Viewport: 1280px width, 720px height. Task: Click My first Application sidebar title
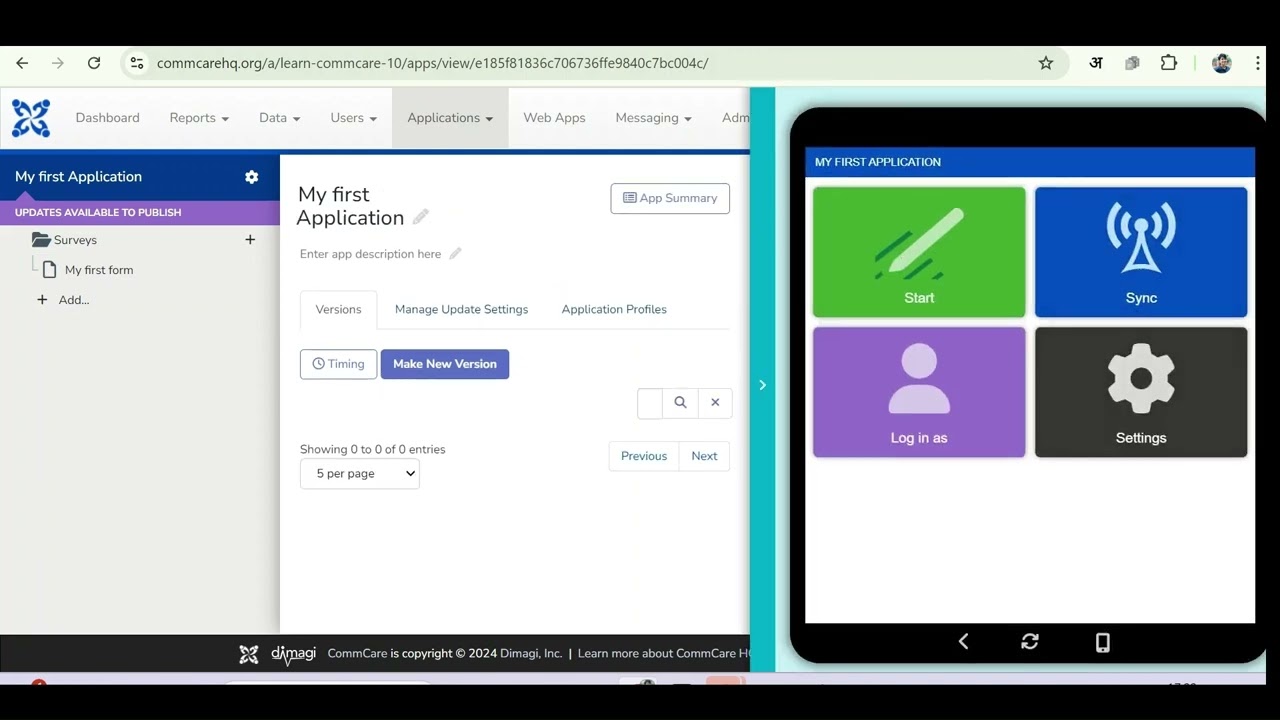(78, 177)
